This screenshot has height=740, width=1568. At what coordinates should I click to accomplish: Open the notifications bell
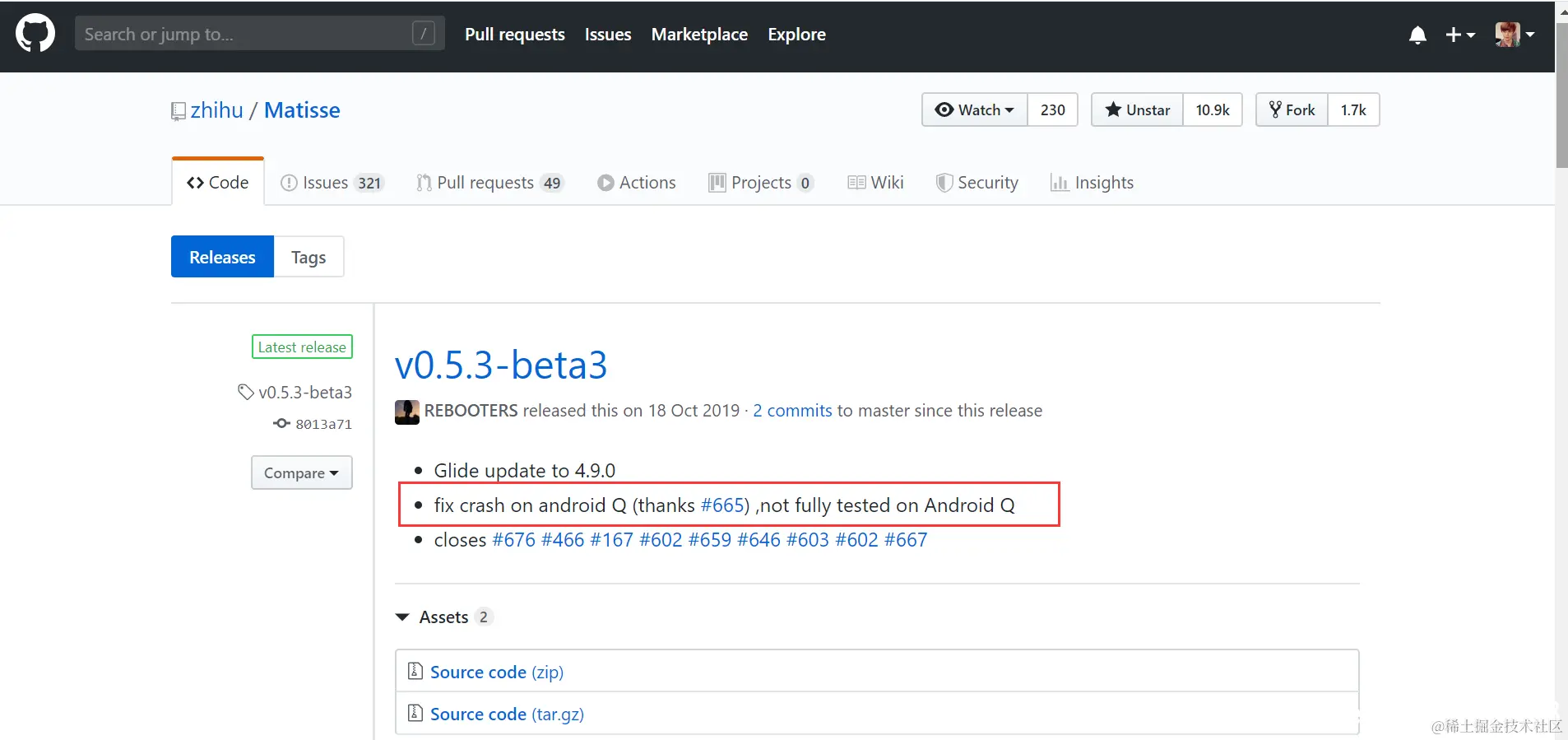pos(1417,35)
